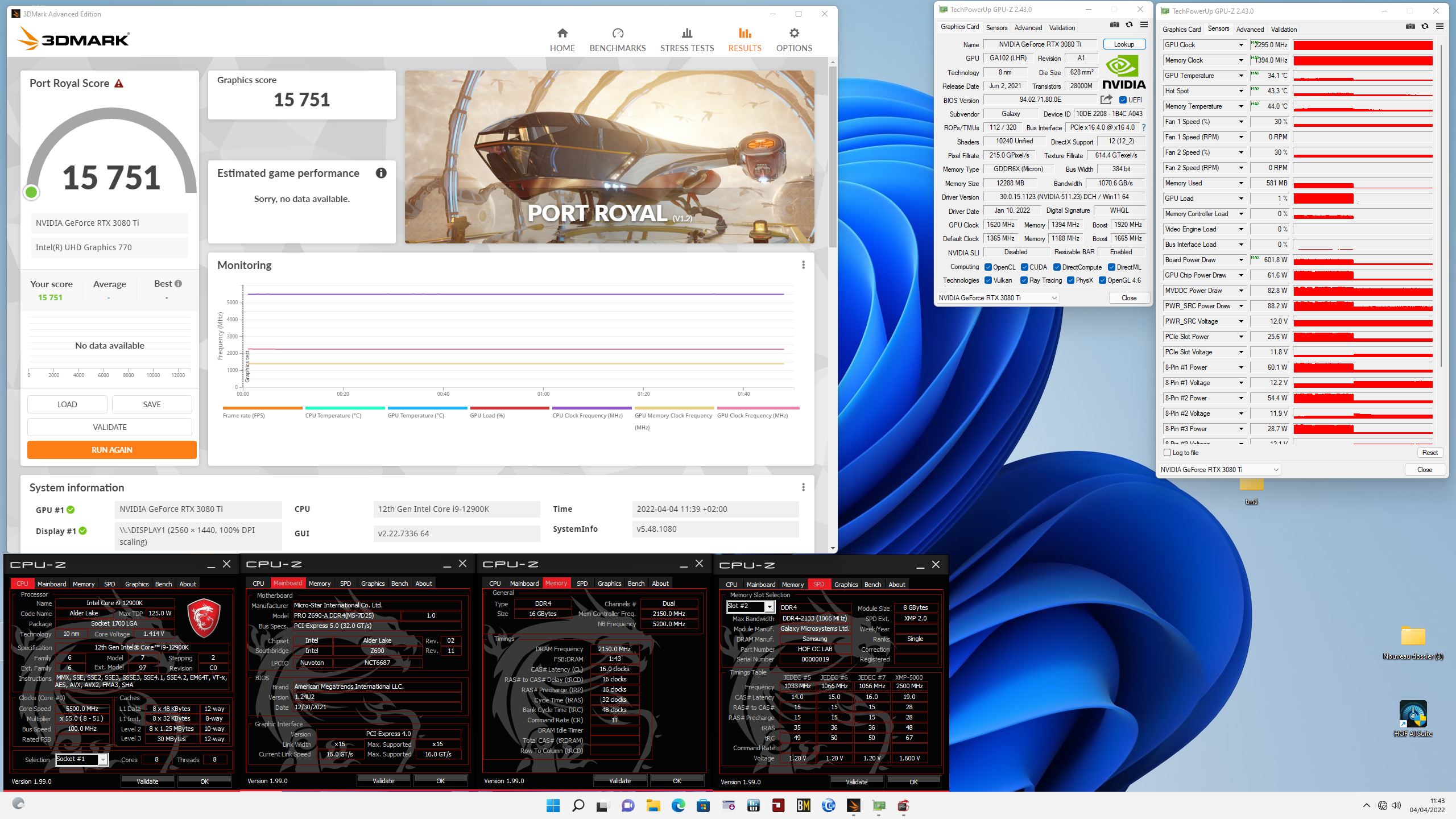Open the BENCHMARKS section in 3DMark
This screenshot has width=1456, height=819.
[x=618, y=40]
